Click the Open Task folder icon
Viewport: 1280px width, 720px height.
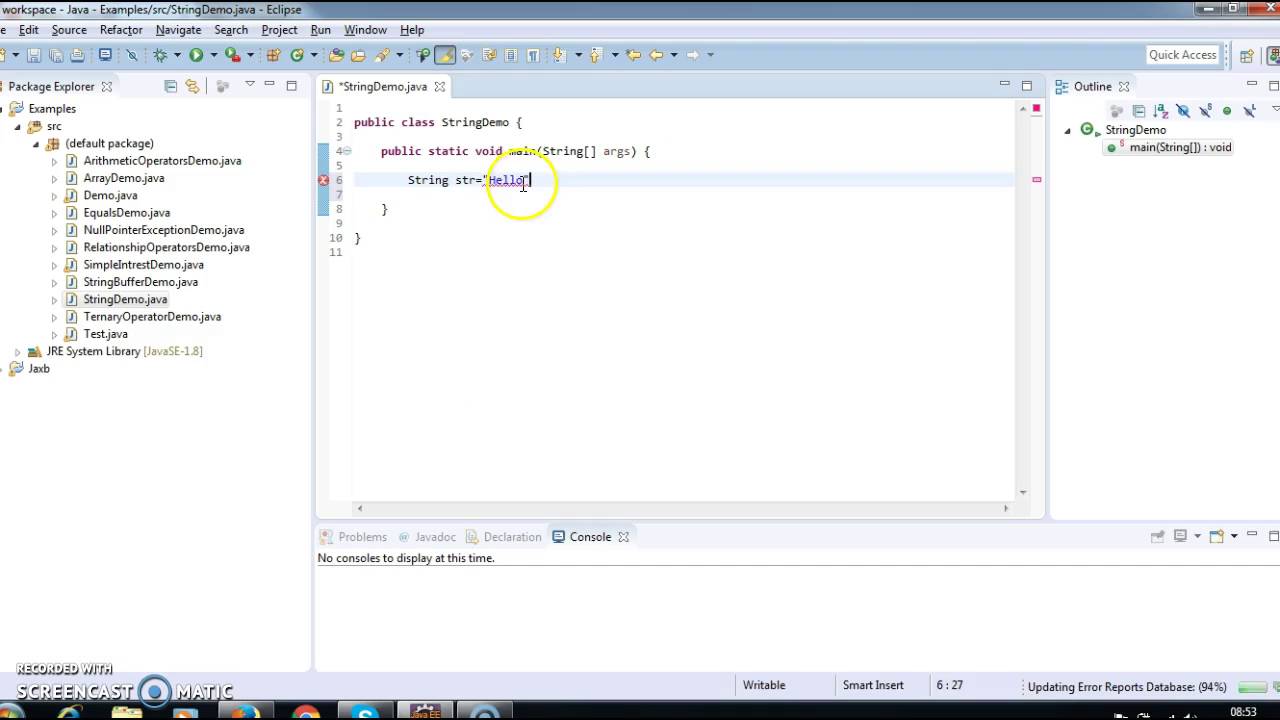click(x=358, y=55)
